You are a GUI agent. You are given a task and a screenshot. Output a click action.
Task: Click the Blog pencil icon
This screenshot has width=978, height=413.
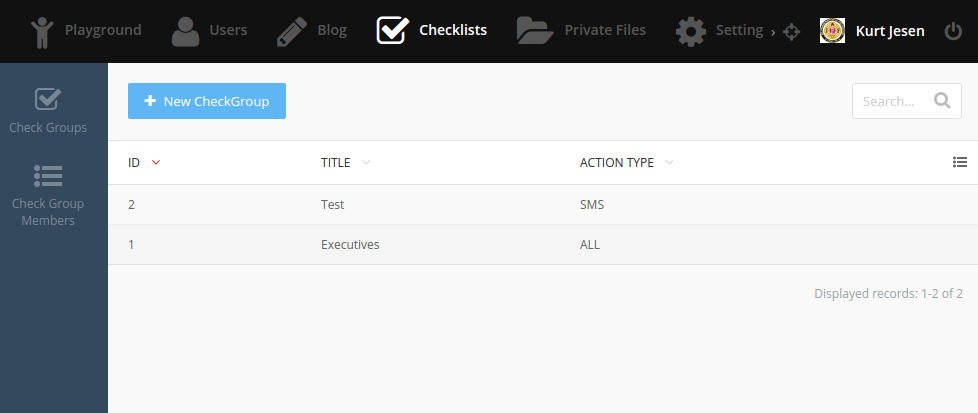pos(292,32)
